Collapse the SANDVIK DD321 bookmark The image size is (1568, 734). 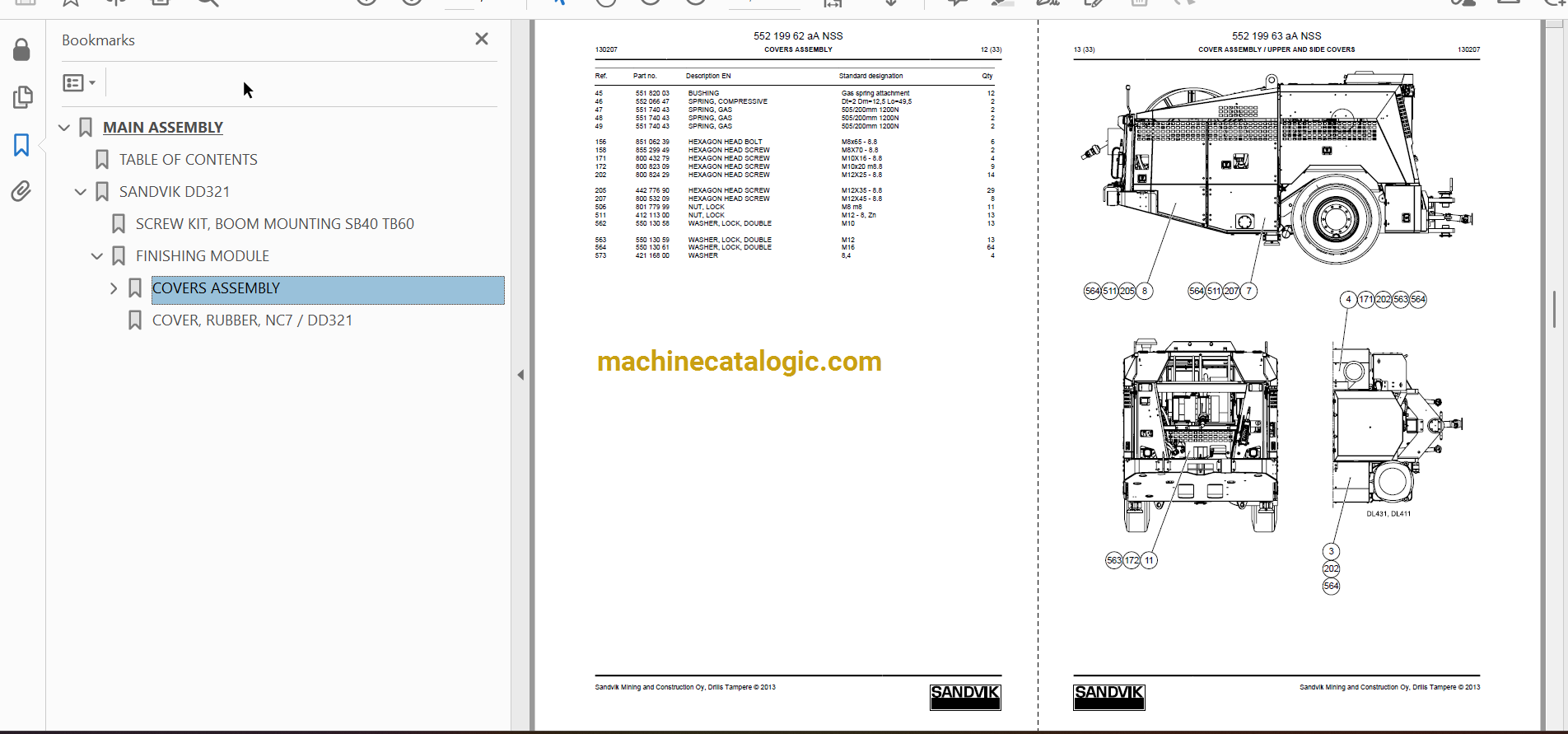click(81, 192)
